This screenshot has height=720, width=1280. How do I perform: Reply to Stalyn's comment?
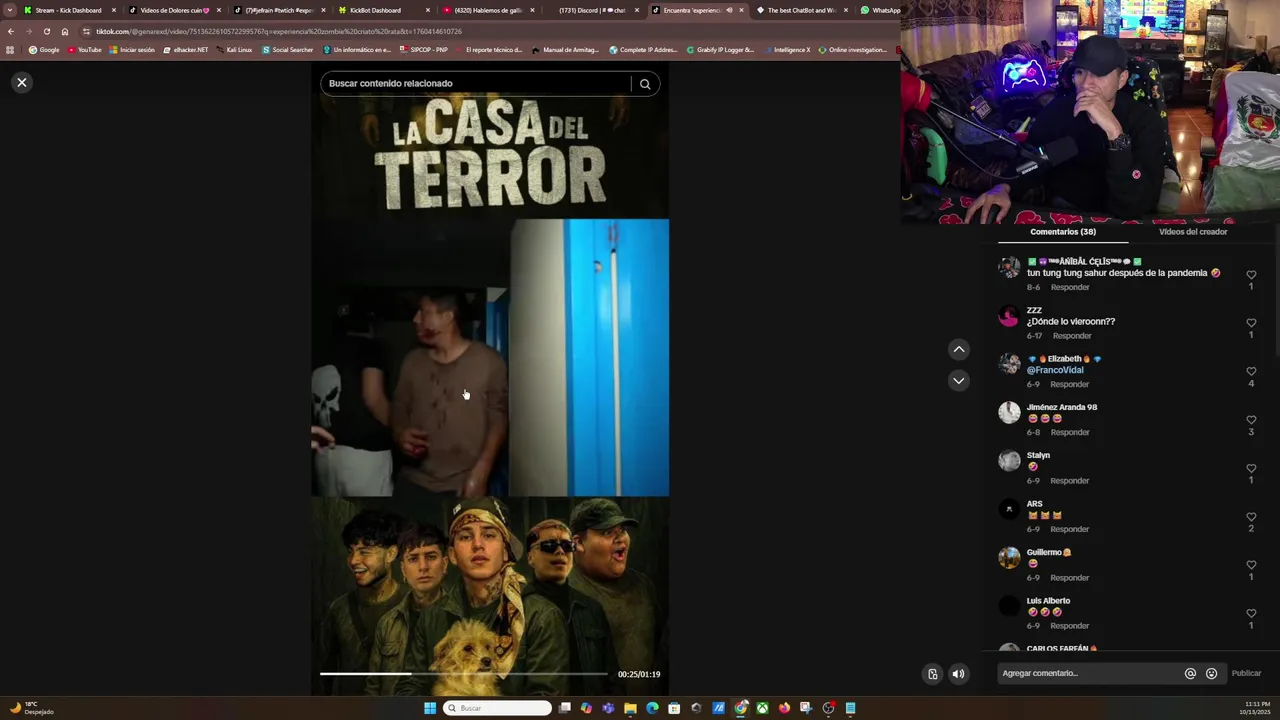tap(1069, 481)
